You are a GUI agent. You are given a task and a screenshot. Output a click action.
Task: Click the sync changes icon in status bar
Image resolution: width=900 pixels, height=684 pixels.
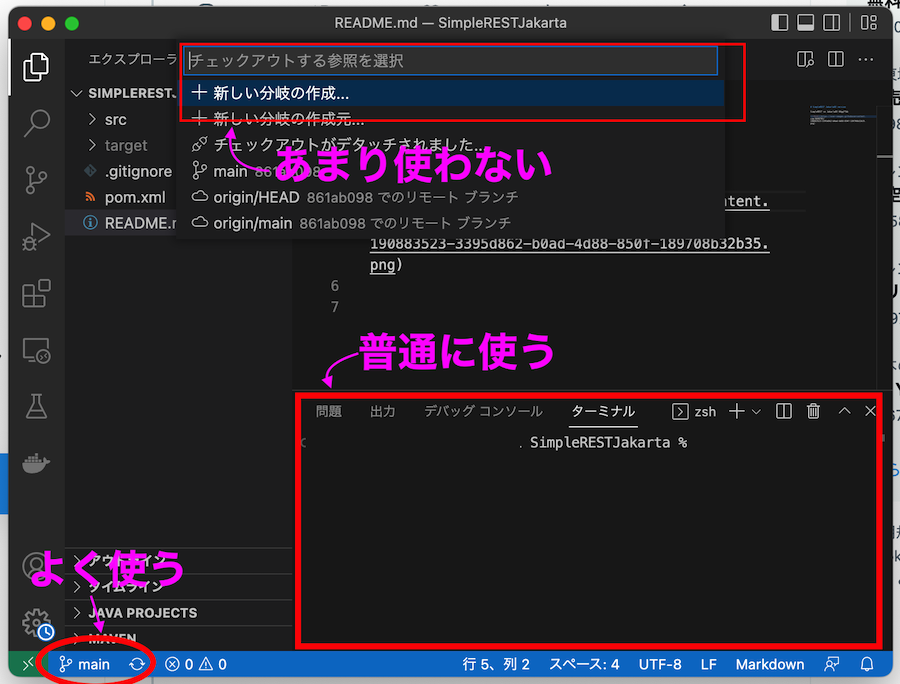(x=137, y=664)
